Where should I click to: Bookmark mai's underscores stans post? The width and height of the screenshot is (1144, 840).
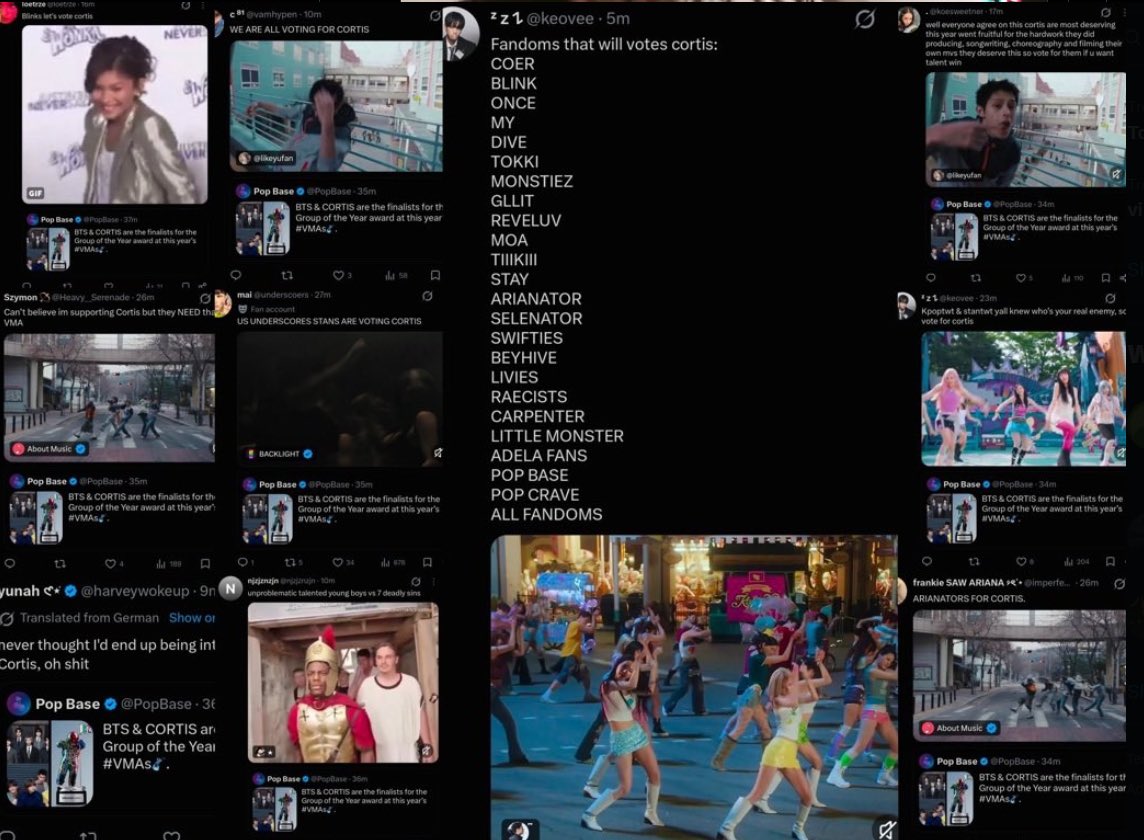pos(428,562)
